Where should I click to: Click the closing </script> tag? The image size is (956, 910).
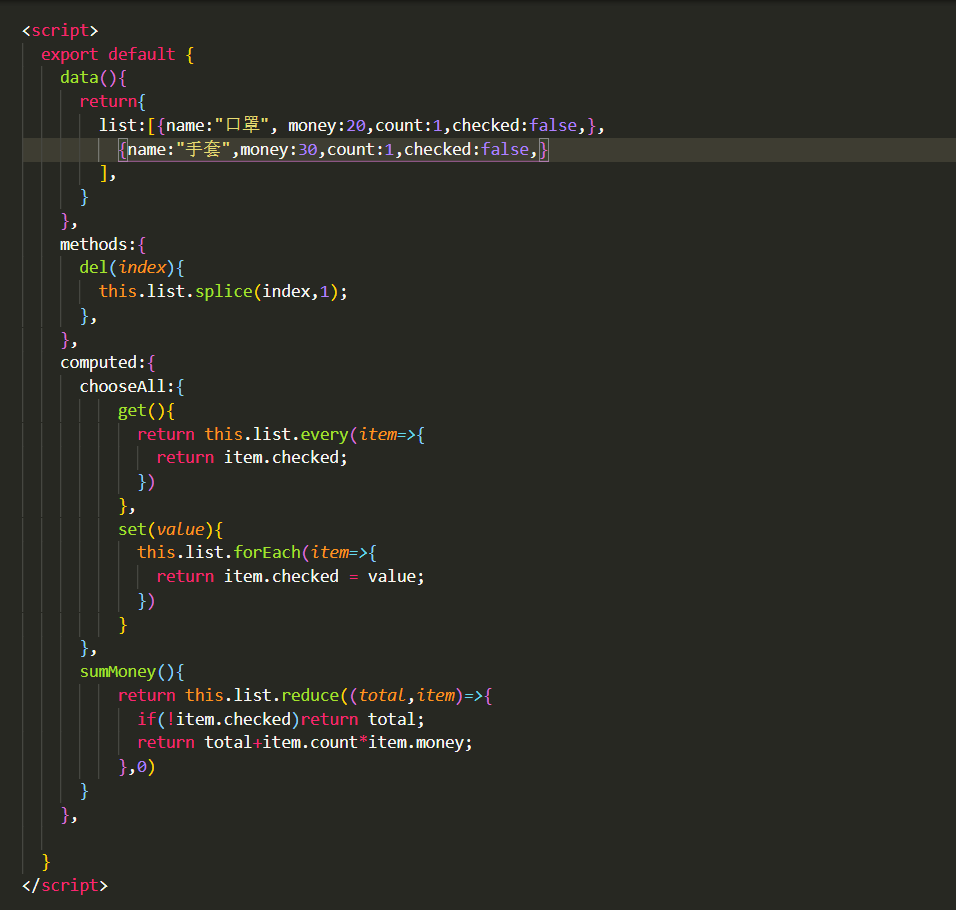click(x=65, y=885)
